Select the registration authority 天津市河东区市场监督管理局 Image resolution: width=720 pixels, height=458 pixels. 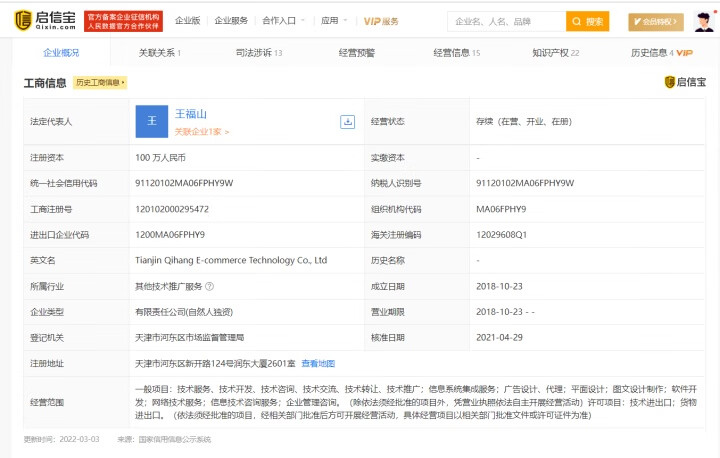[189, 338]
